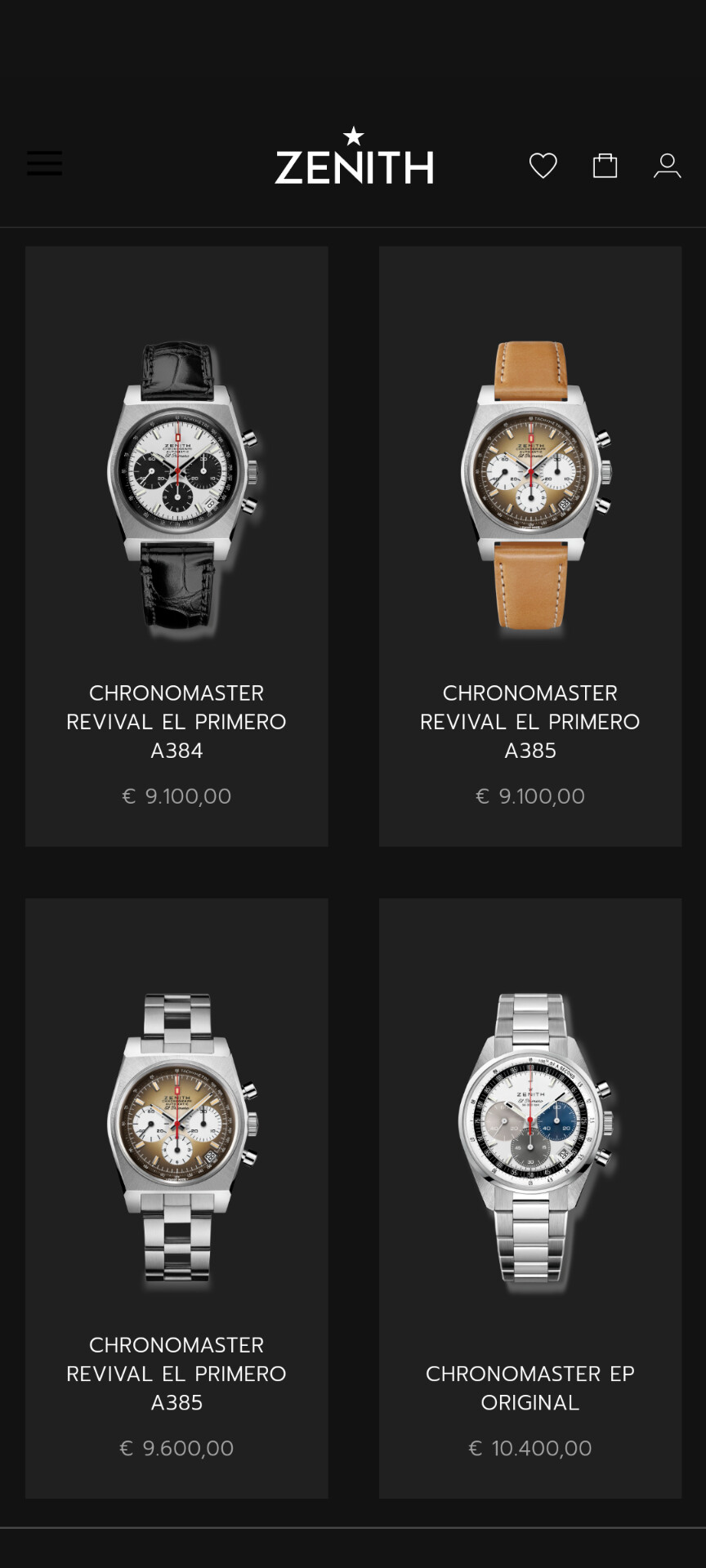Click the € 9.100,00 price under leather A385
This screenshot has width=706, height=1568.
(530, 796)
